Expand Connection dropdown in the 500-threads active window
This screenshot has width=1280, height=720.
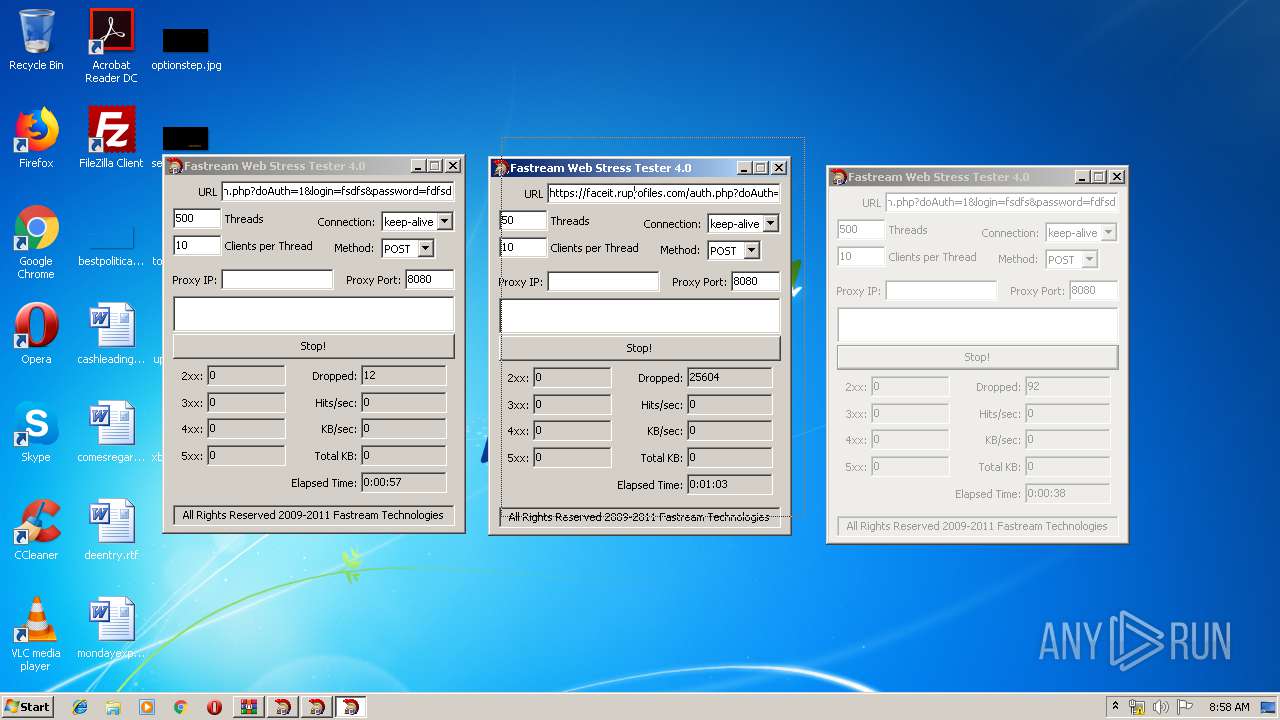coord(445,222)
